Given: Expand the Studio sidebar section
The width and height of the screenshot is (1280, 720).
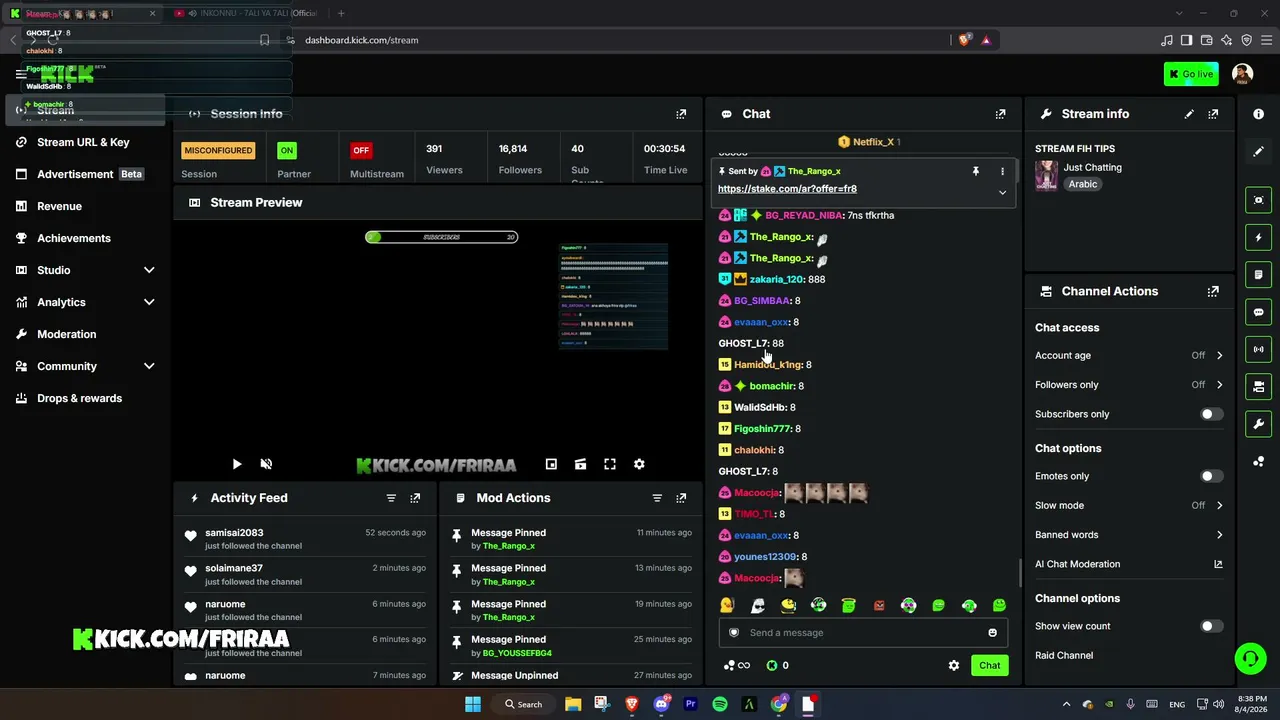Looking at the screenshot, I should [149, 270].
